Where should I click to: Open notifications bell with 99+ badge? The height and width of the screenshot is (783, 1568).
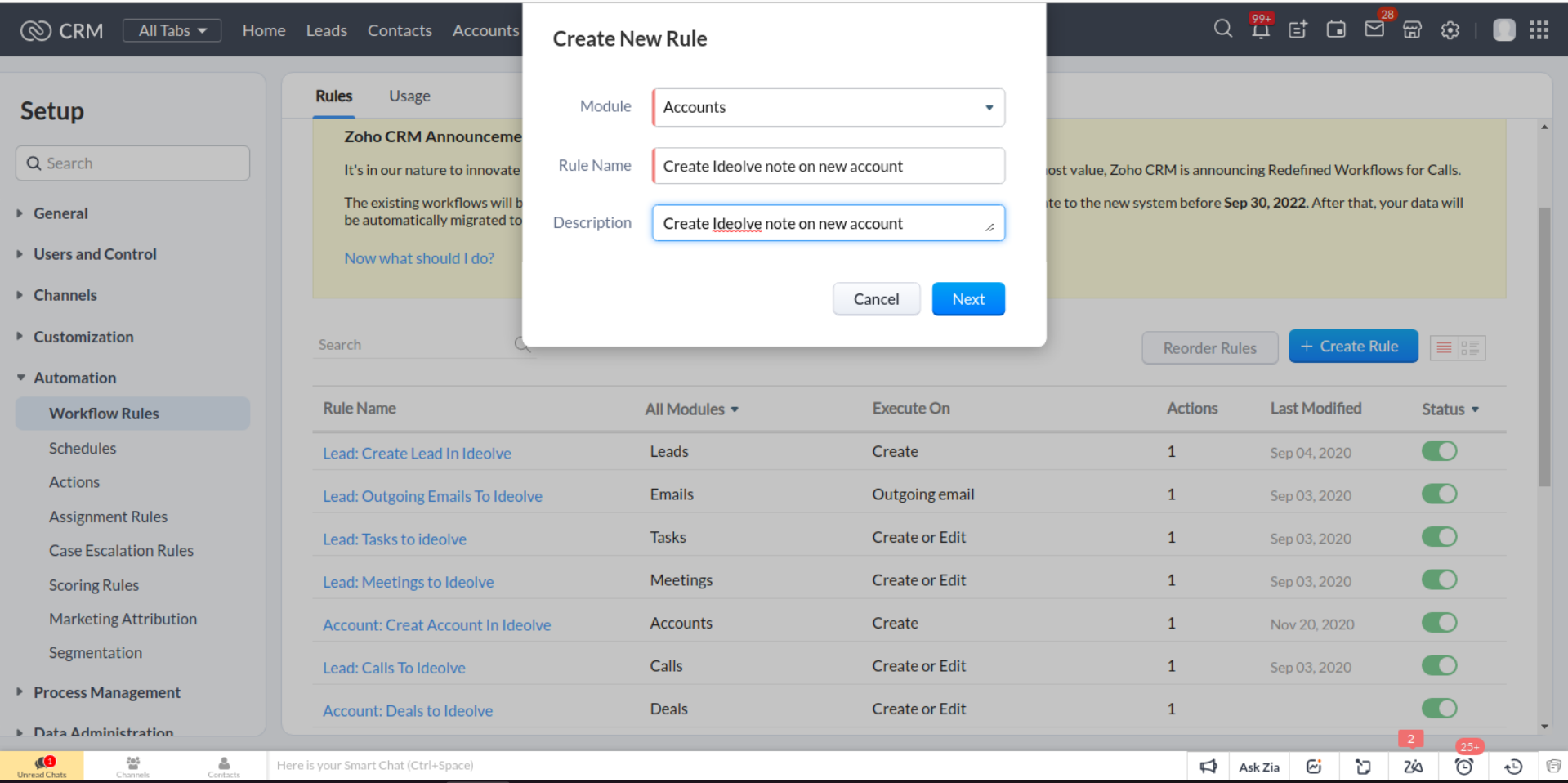(x=1261, y=29)
